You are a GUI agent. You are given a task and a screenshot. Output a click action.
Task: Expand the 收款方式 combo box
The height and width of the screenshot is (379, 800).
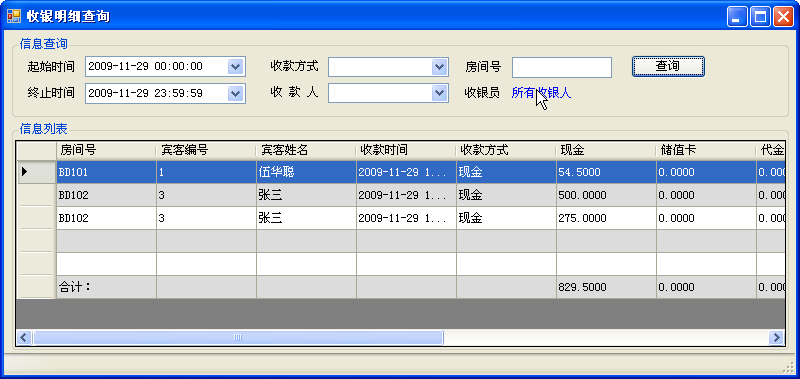[439, 66]
